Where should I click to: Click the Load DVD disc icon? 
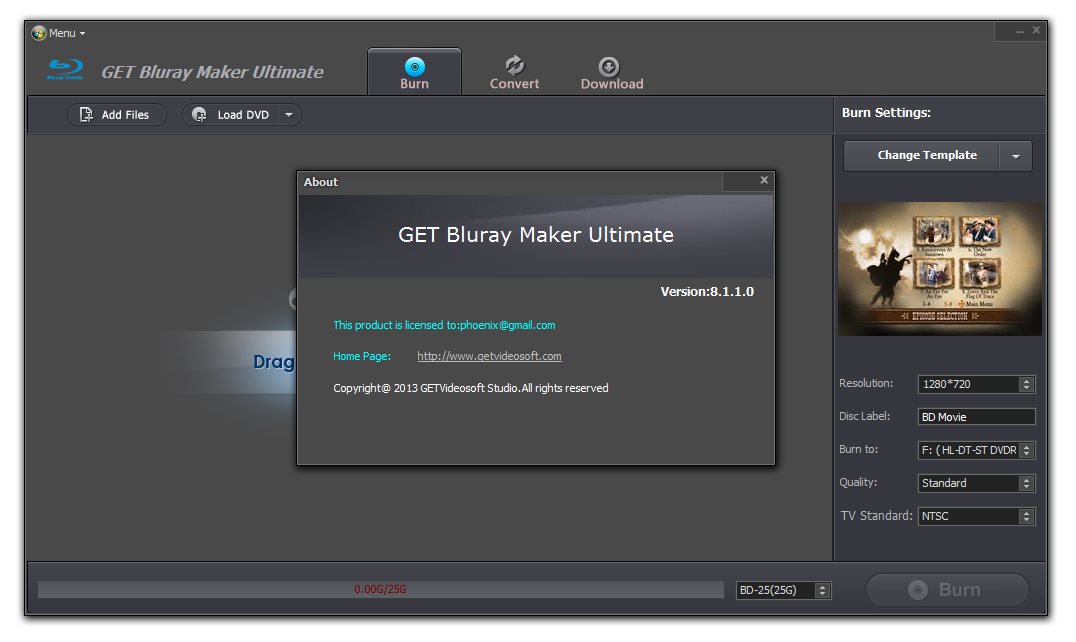point(199,115)
